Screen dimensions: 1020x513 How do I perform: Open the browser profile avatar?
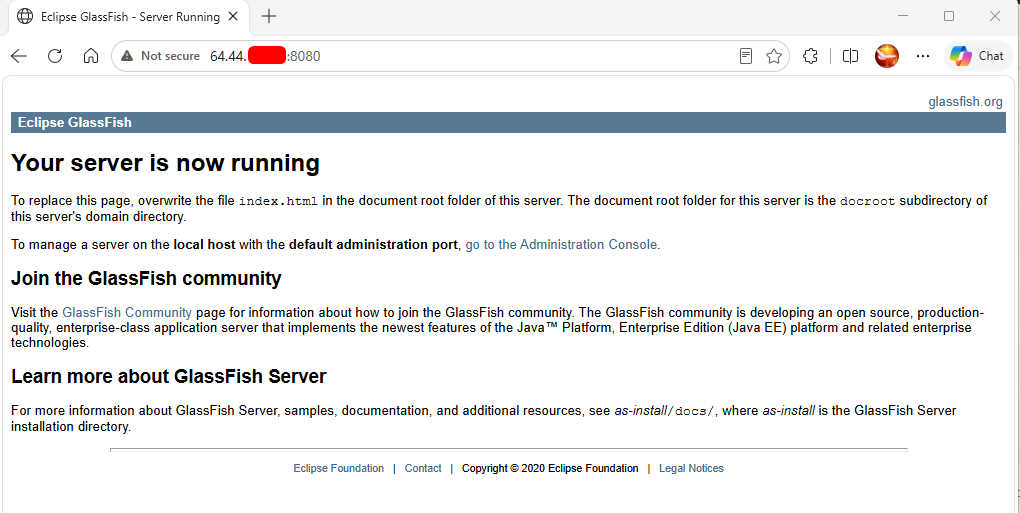pyautogui.click(x=887, y=56)
